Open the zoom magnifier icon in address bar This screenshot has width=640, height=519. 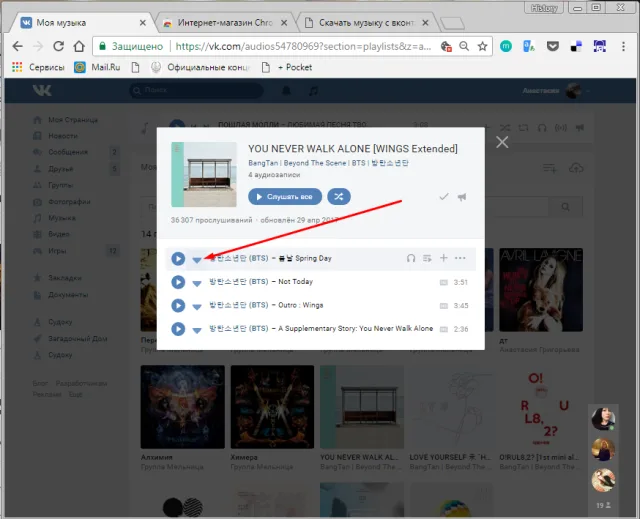(x=464, y=46)
